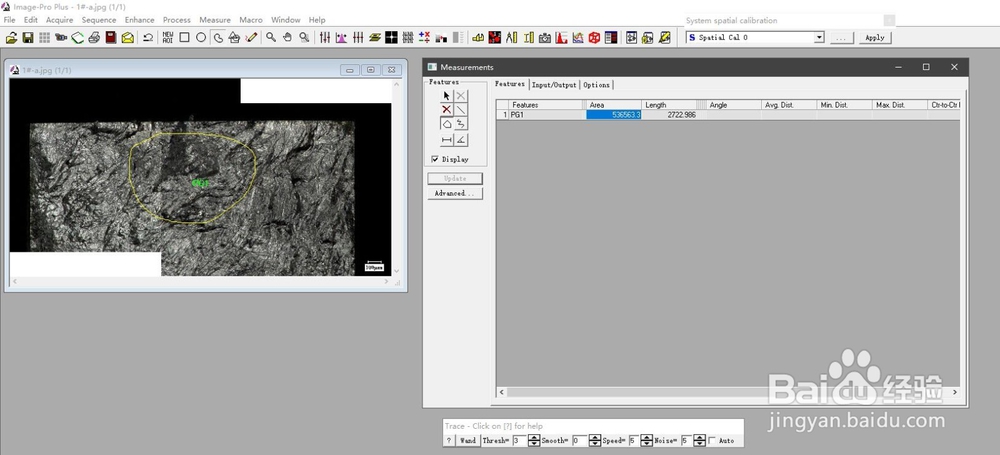Open the Measure menu
The height and width of the screenshot is (455, 1000).
[215, 20]
